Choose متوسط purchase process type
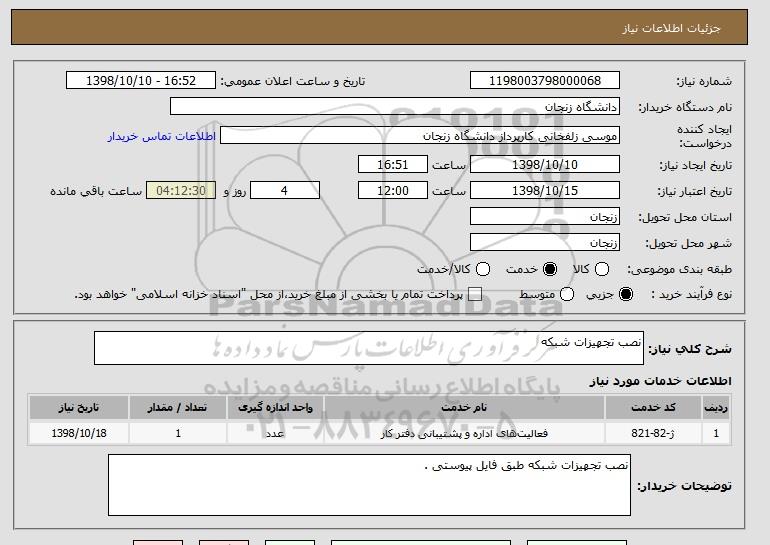The height and width of the screenshot is (545, 770). (567, 294)
